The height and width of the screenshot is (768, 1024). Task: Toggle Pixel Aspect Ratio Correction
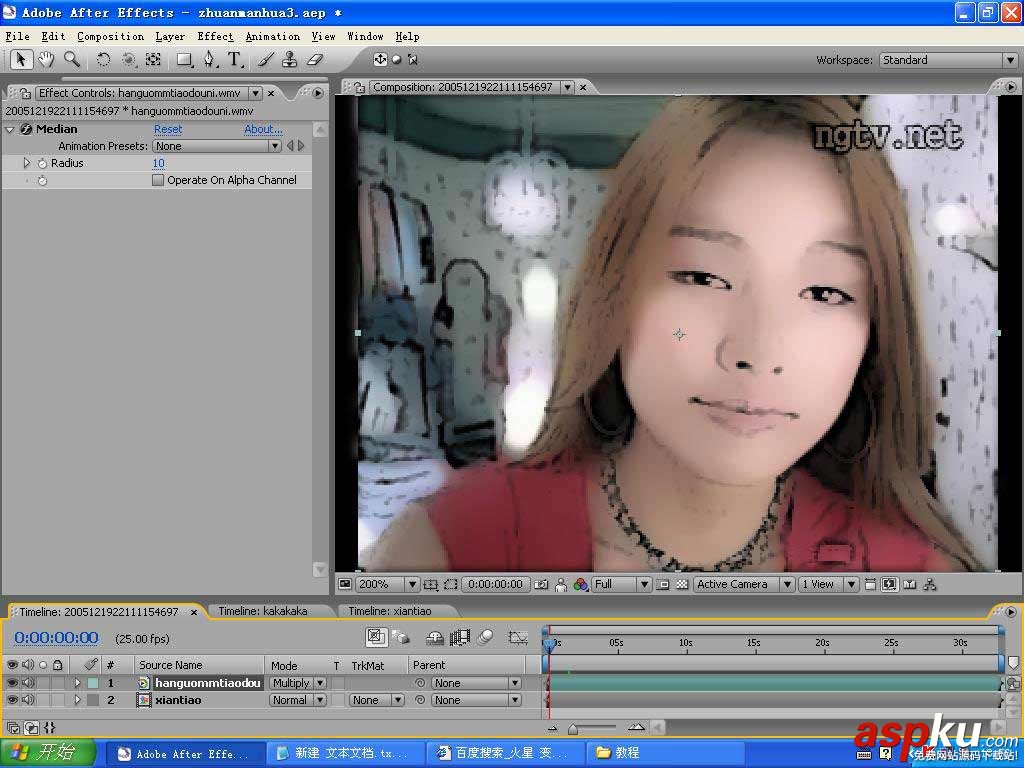[x=870, y=584]
